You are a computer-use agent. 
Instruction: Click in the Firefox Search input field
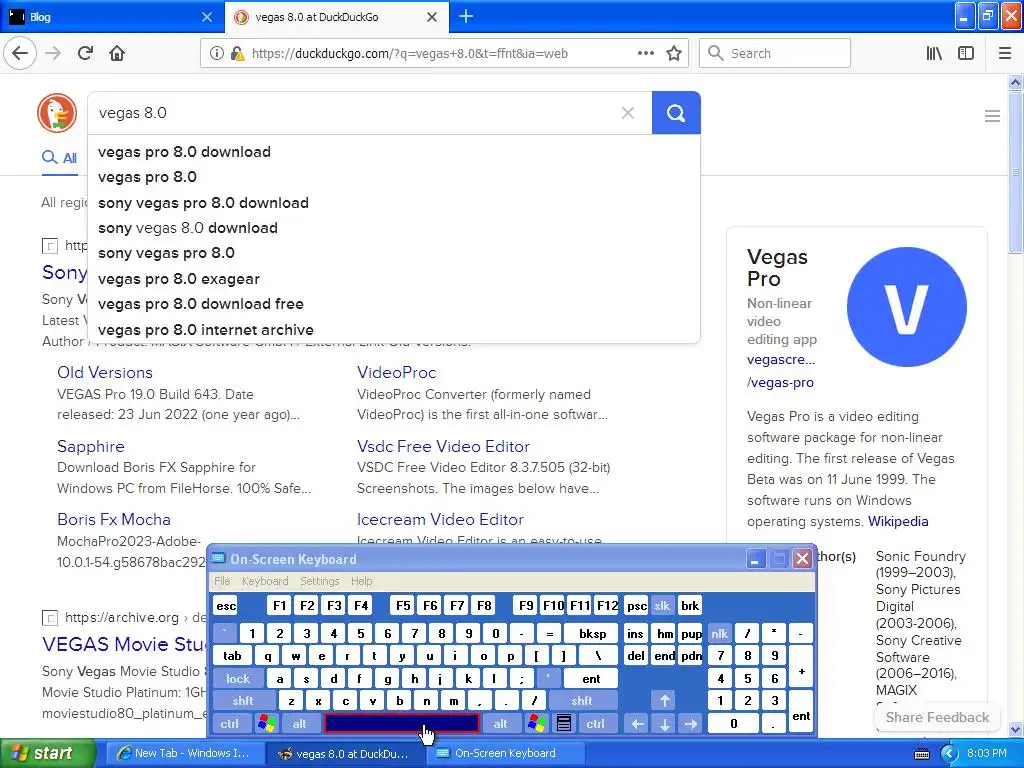point(775,53)
